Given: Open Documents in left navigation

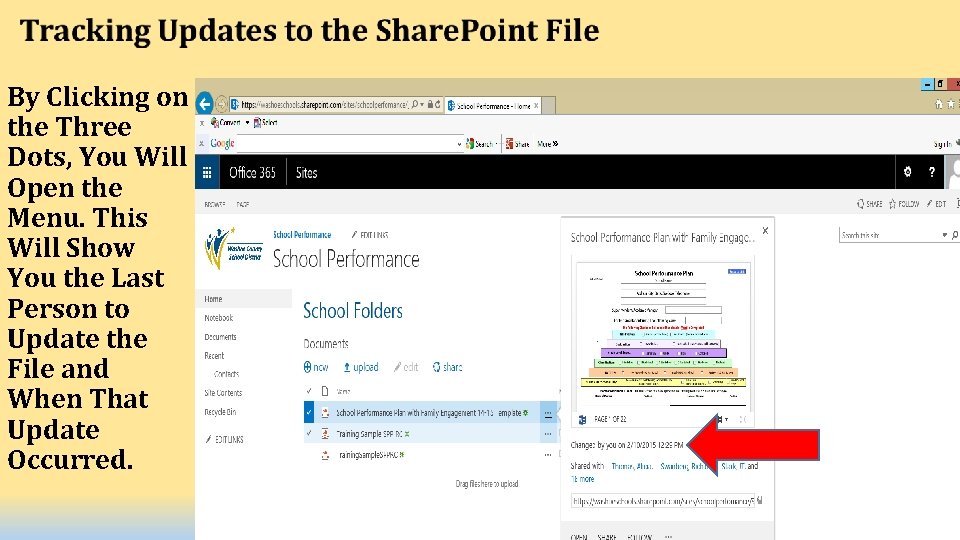Looking at the screenshot, I should (x=220, y=337).
